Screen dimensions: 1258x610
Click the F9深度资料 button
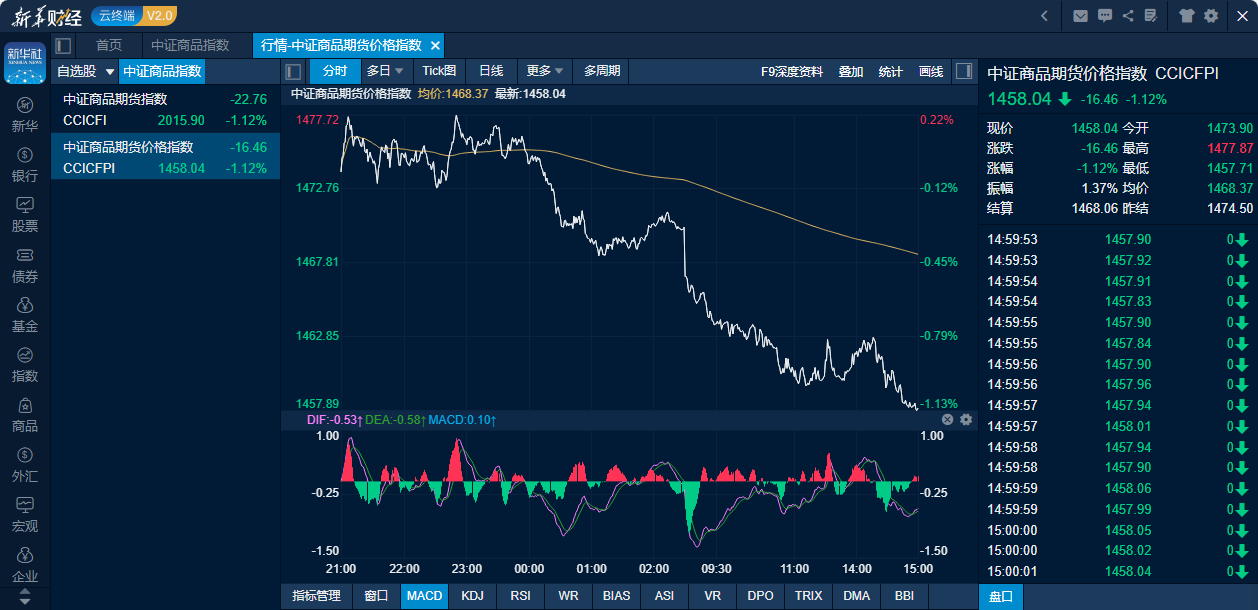(x=791, y=71)
